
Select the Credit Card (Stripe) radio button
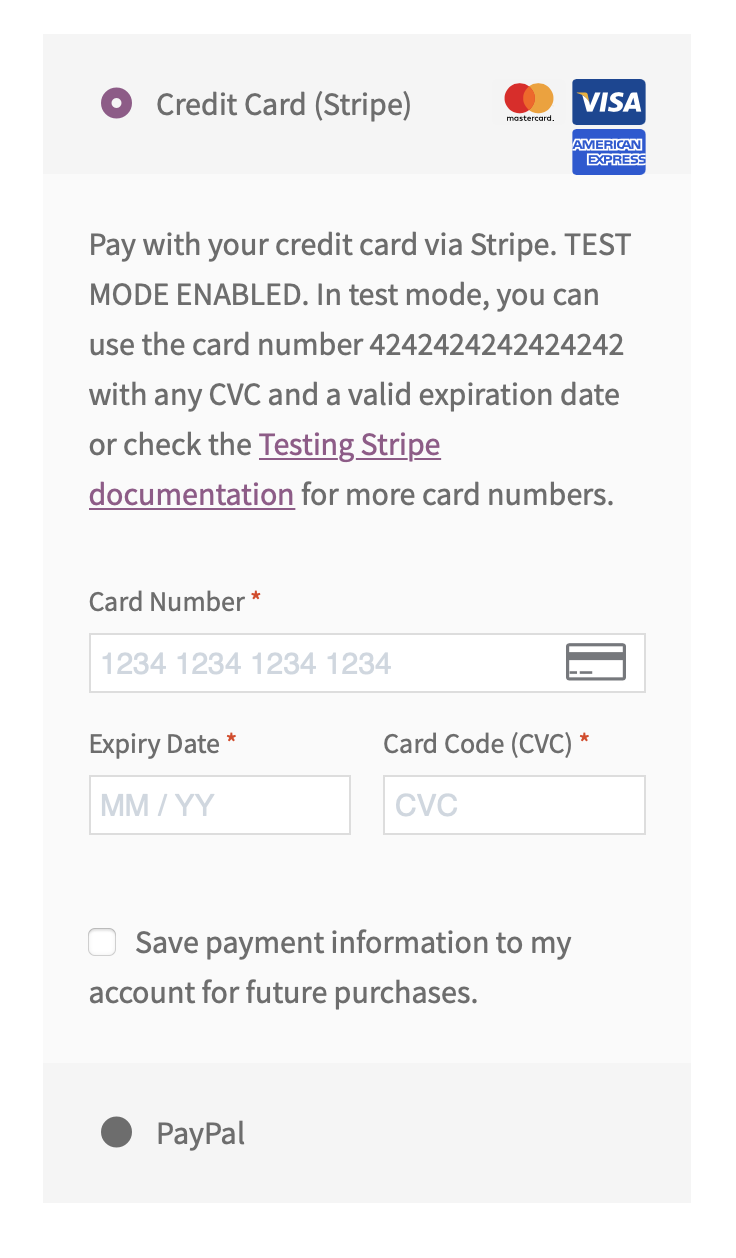coord(117,103)
